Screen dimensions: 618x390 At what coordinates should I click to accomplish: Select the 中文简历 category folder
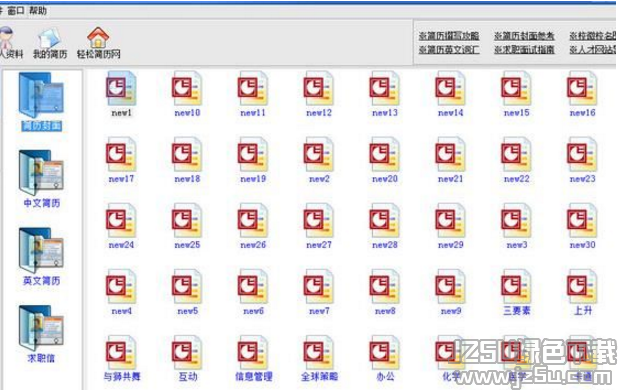(41, 179)
